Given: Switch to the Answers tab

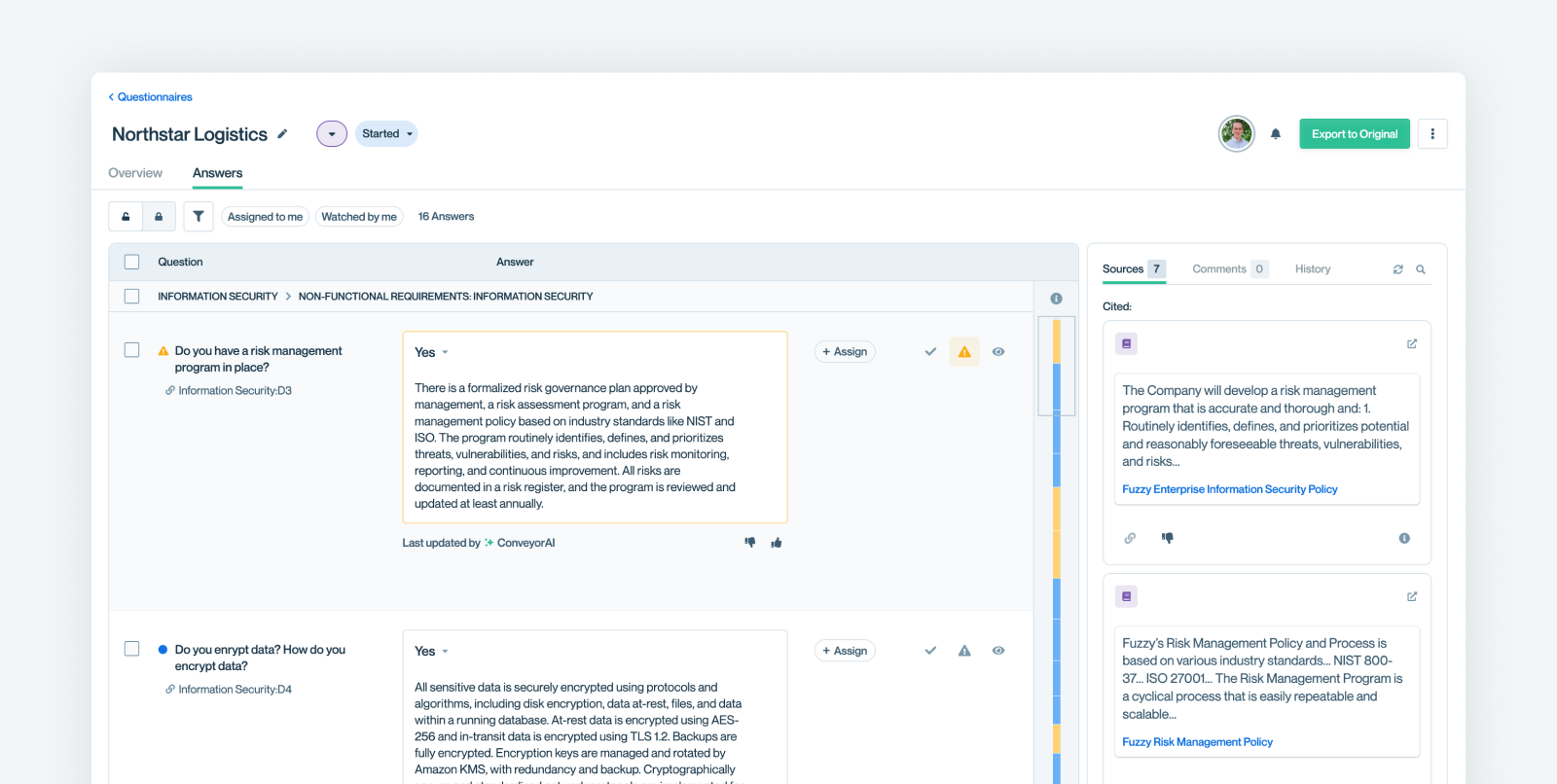Looking at the screenshot, I should click(217, 173).
